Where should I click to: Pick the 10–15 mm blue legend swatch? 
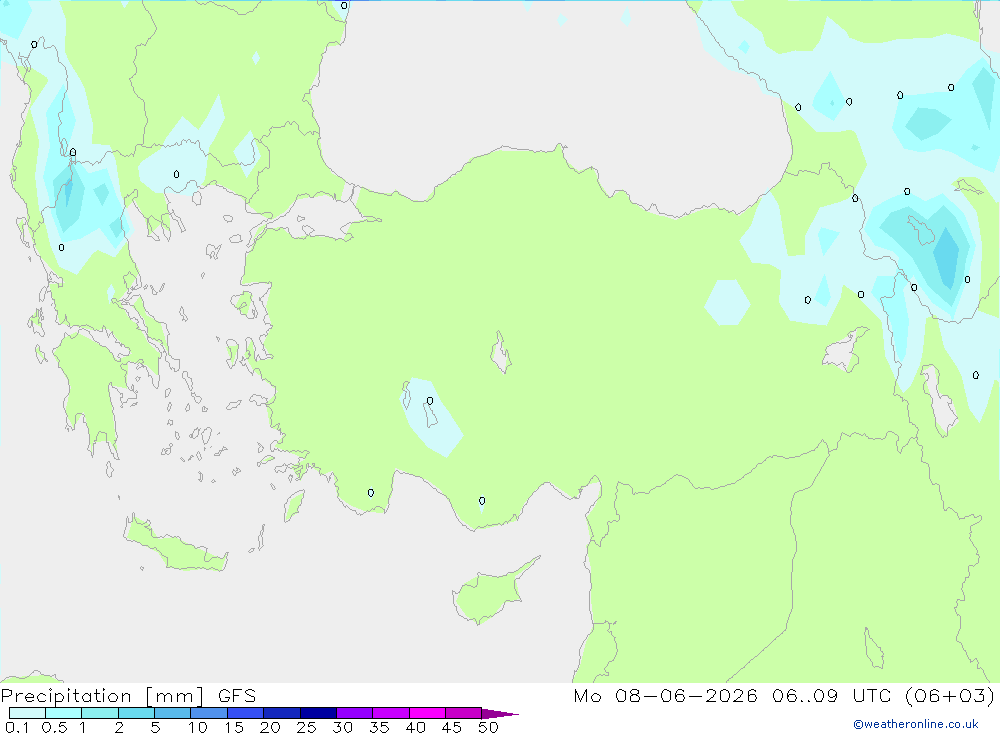pos(209,713)
